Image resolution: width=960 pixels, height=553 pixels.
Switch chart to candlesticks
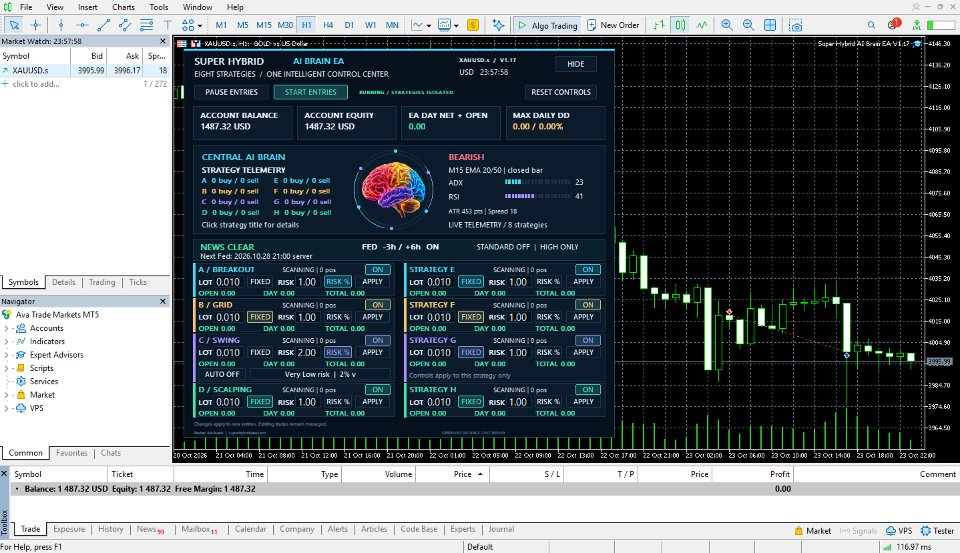(x=680, y=25)
